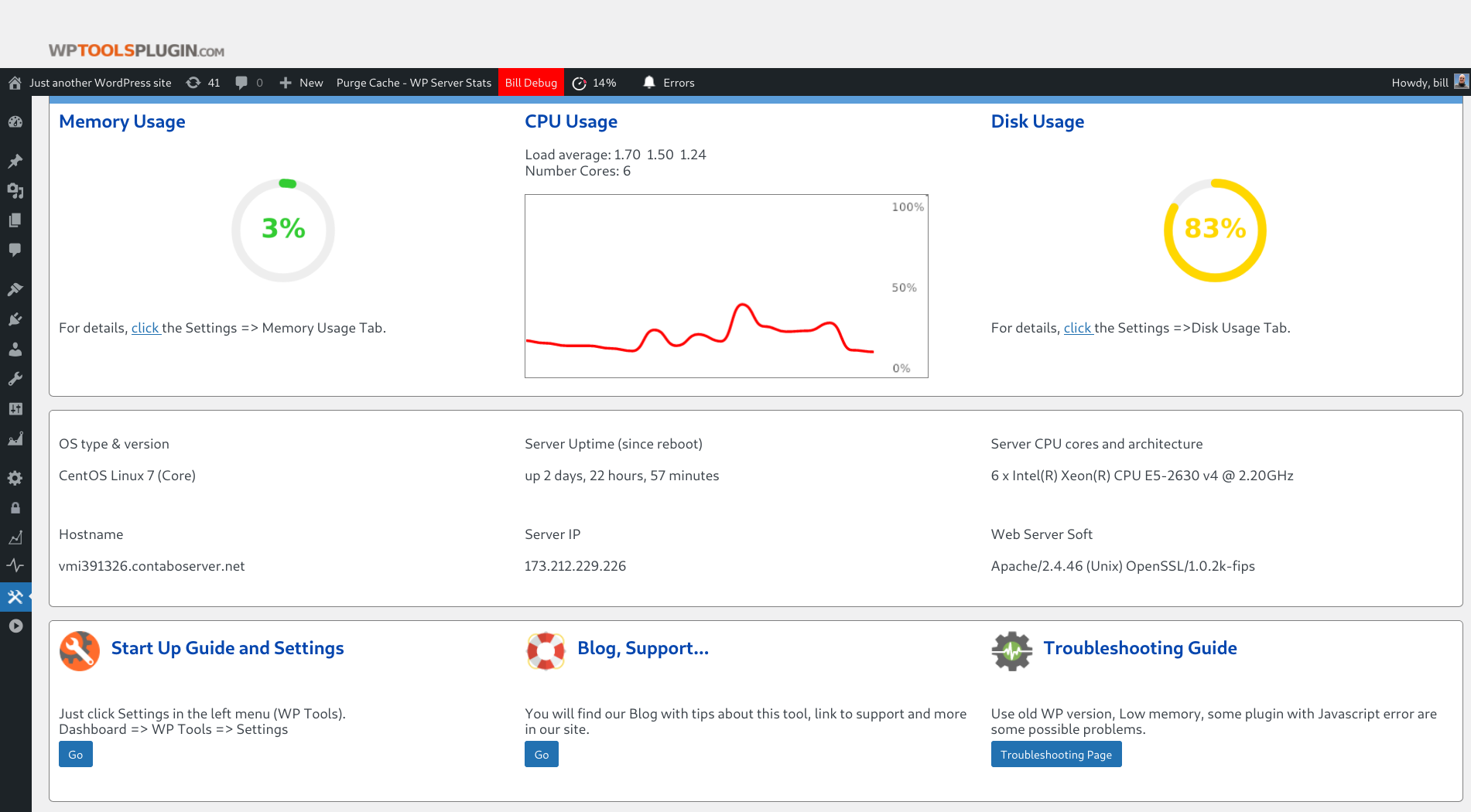Click the Posts pin icon in sidebar
1471x812 pixels.
point(15,161)
